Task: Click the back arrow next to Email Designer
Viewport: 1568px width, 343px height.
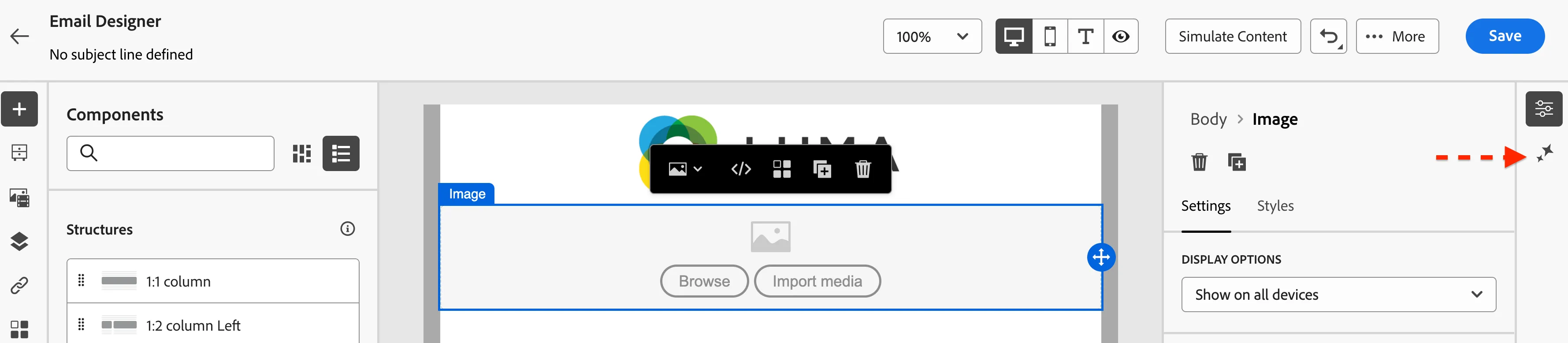Action: point(19,37)
